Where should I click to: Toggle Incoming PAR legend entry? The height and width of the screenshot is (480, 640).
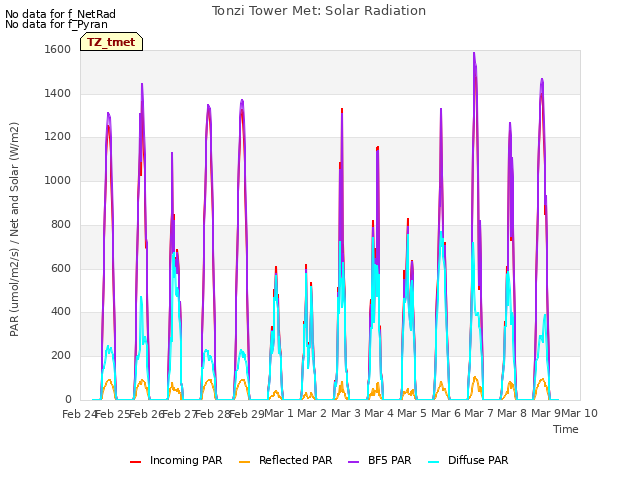176,460
